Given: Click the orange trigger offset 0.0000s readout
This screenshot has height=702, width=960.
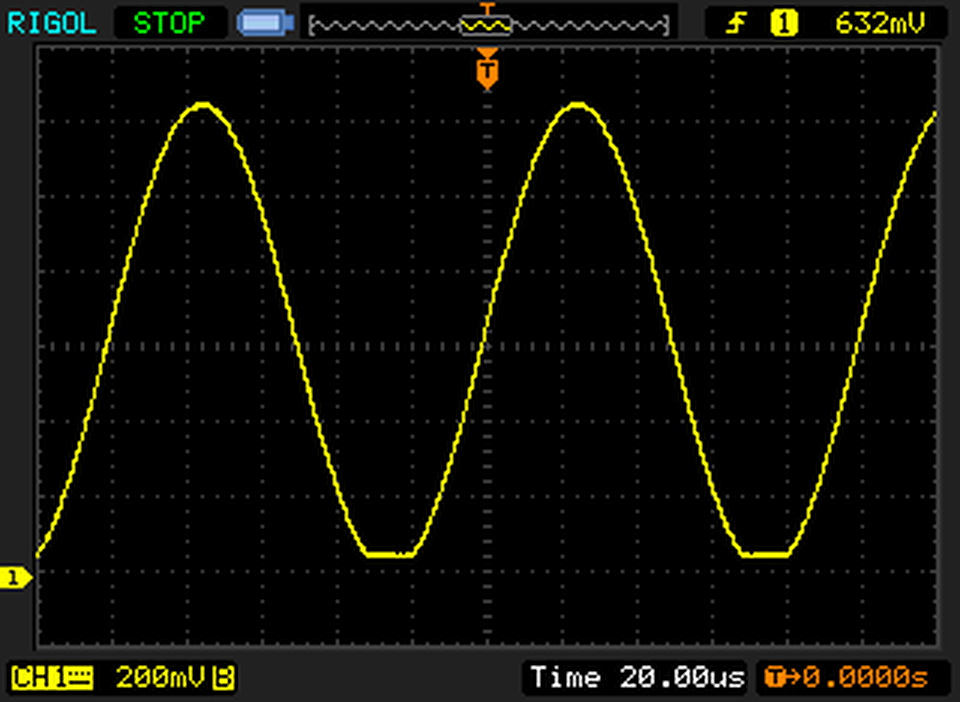Looking at the screenshot, I should coord(847,678).
